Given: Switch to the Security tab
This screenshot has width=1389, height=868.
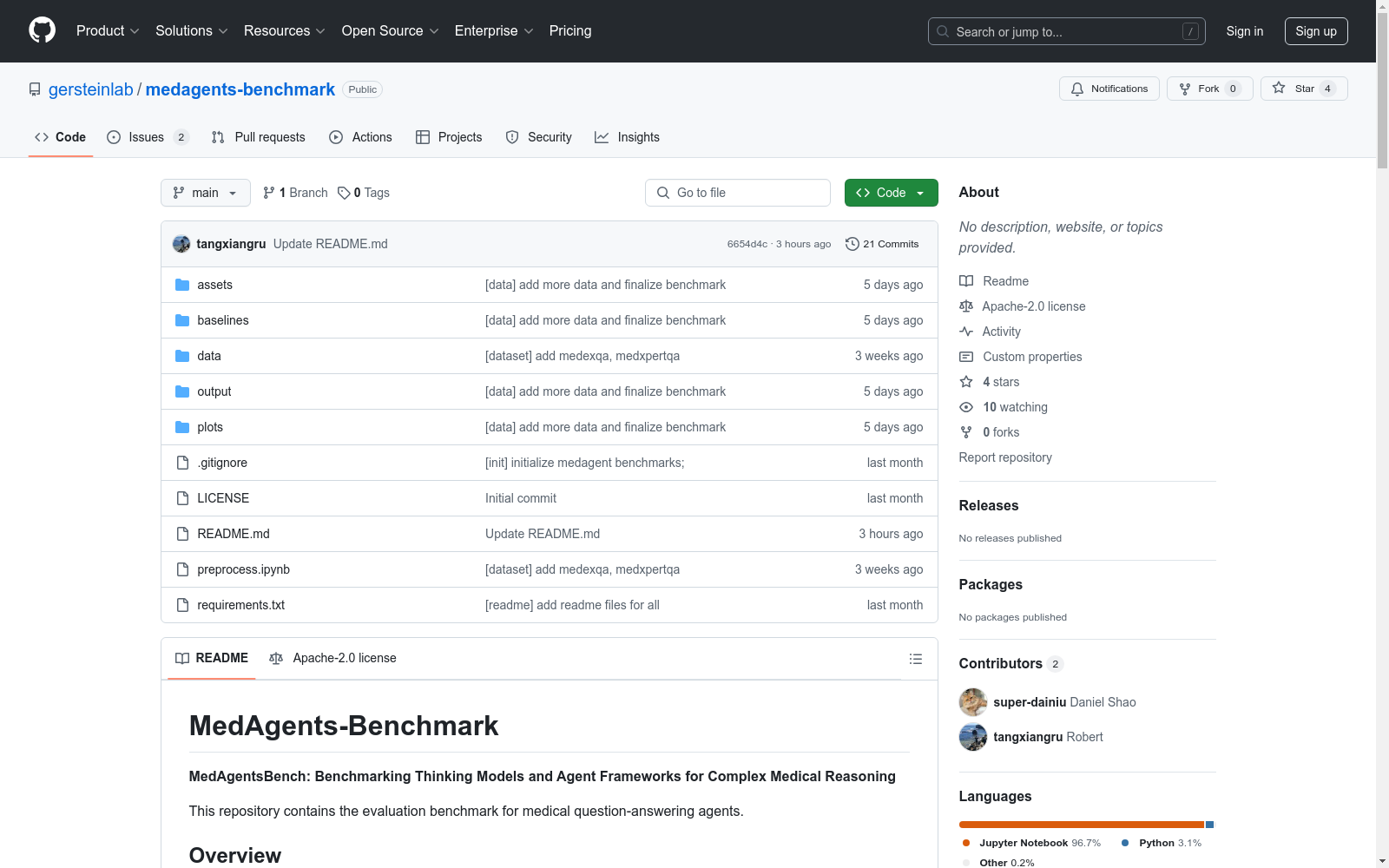Looking at the screenshot, I should click(538, 137).
